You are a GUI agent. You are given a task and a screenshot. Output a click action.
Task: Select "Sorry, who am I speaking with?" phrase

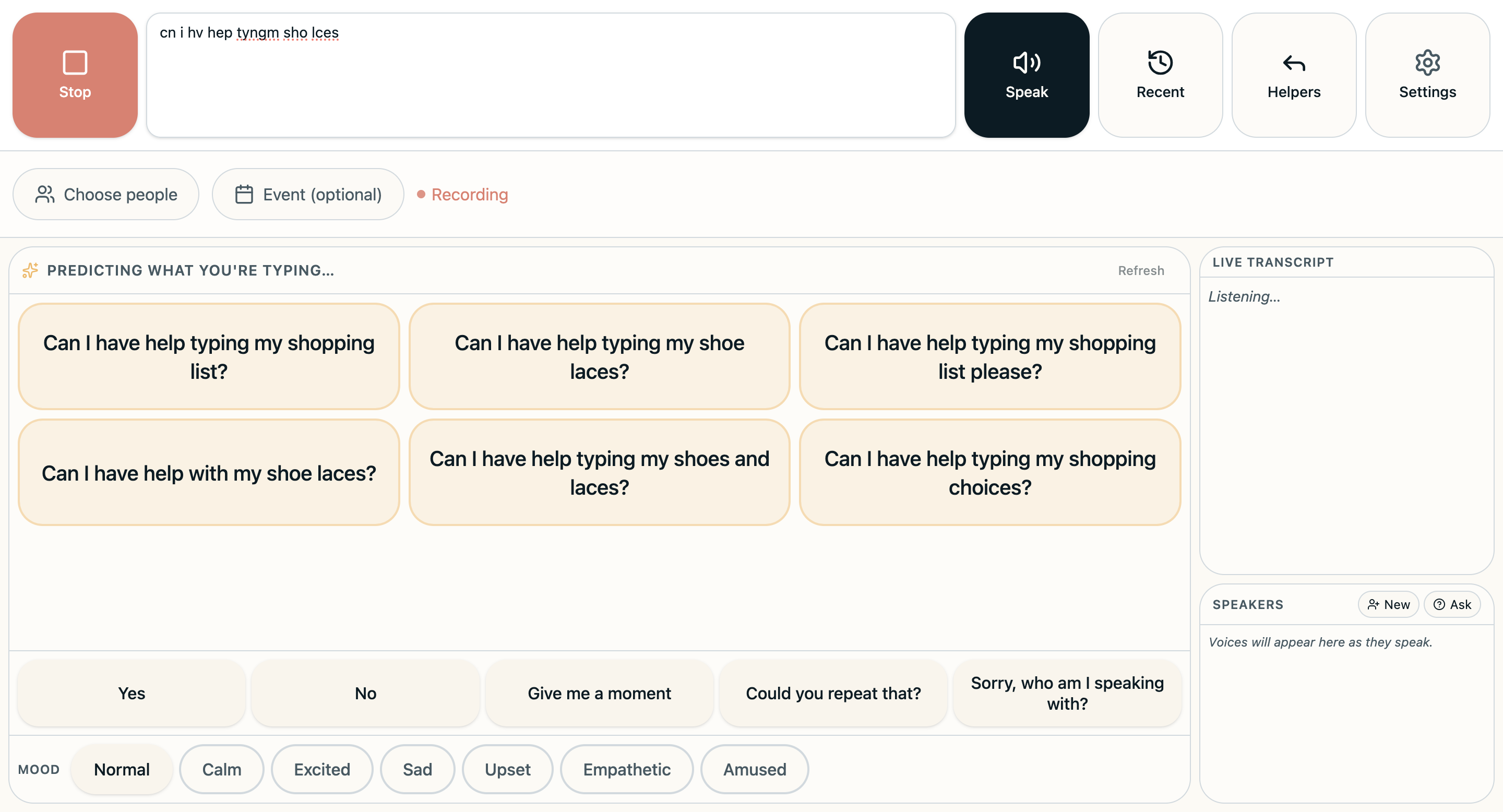coord(1067,693)
